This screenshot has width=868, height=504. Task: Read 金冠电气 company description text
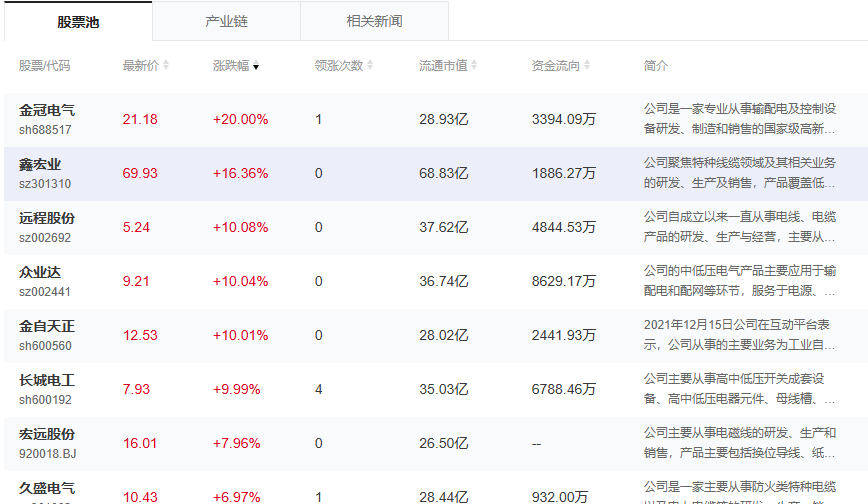pos(740,119)
